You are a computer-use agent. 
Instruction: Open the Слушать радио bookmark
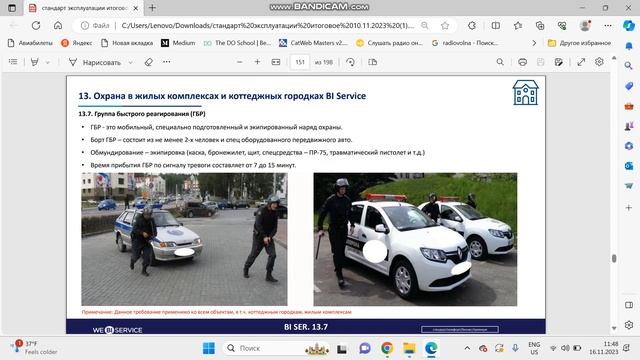(x=389, y=43)
